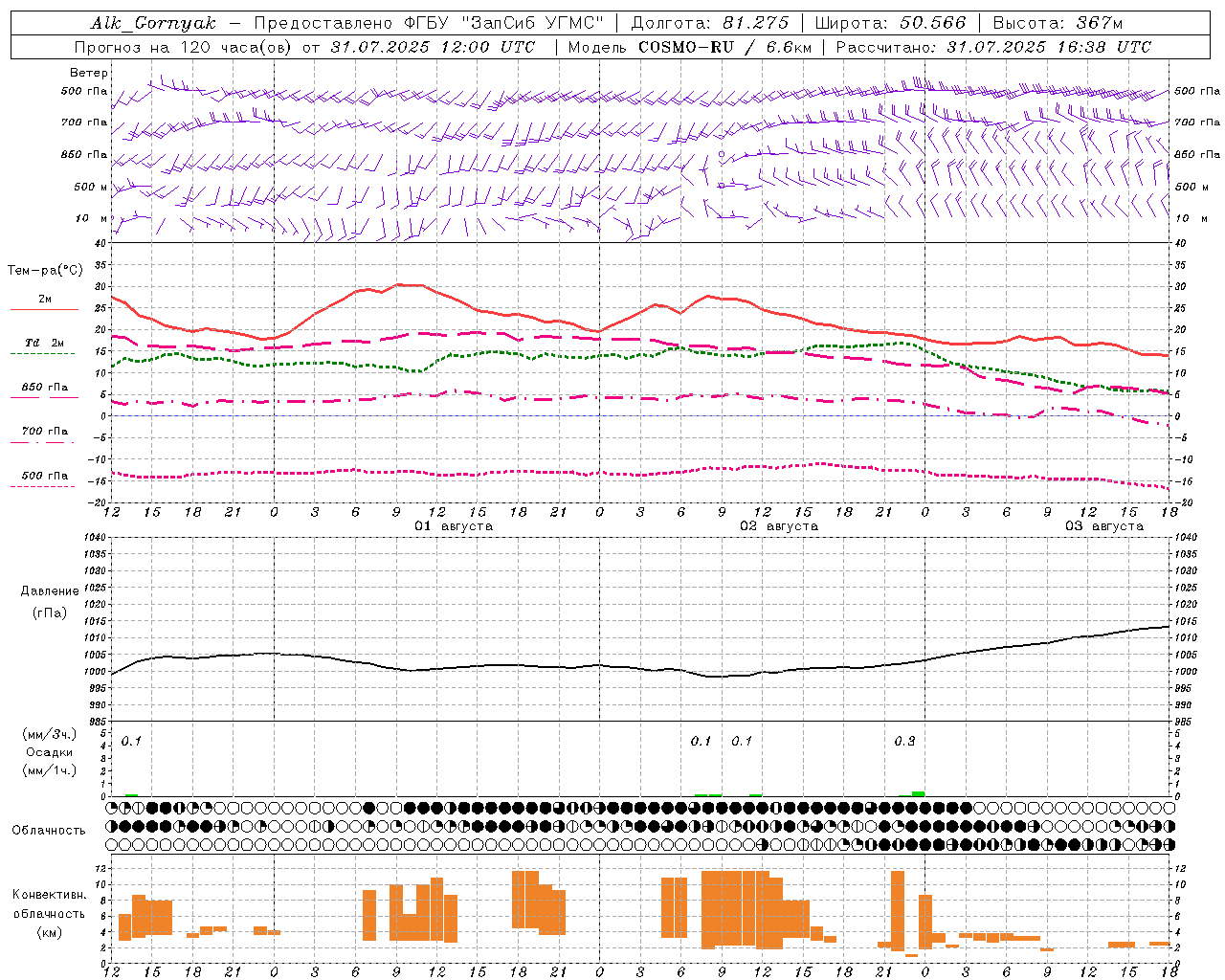
Task: Select the (мм/1ч.) precipitation unit label
Action: (50, 770)
